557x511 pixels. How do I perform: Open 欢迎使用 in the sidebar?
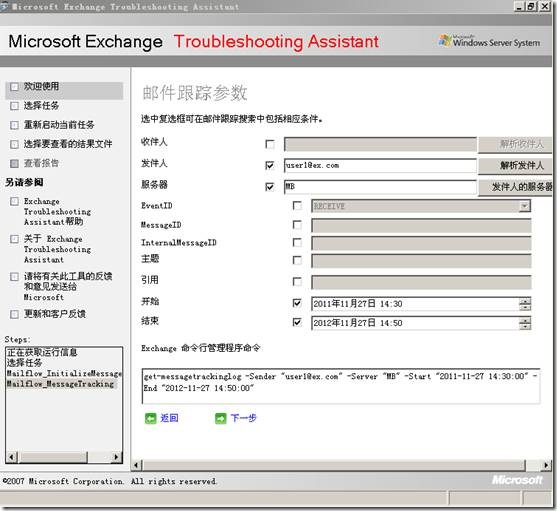41,86
